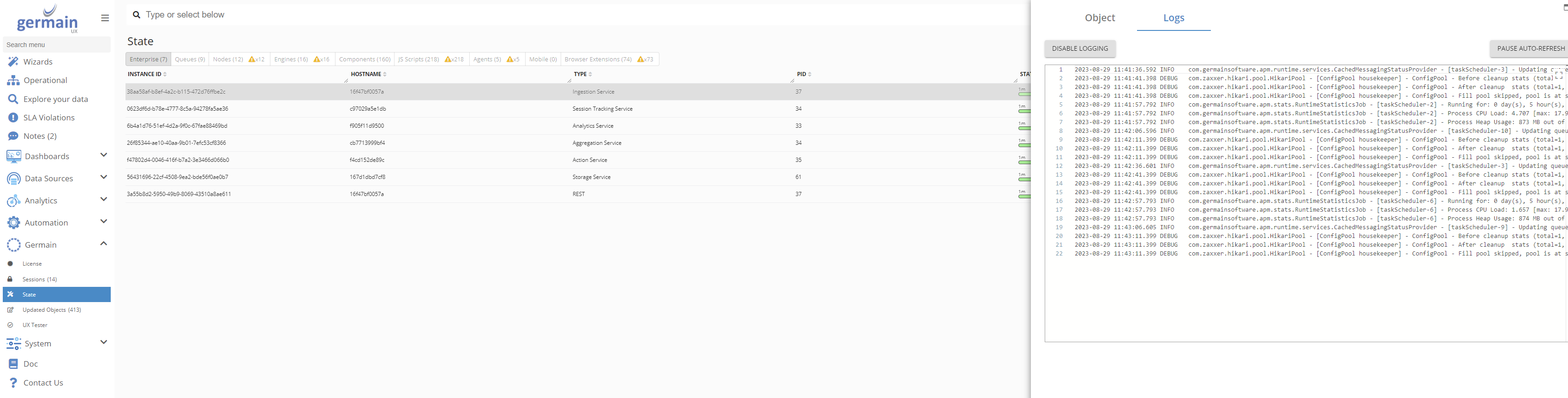Expand the System menu section

point(103,343)
